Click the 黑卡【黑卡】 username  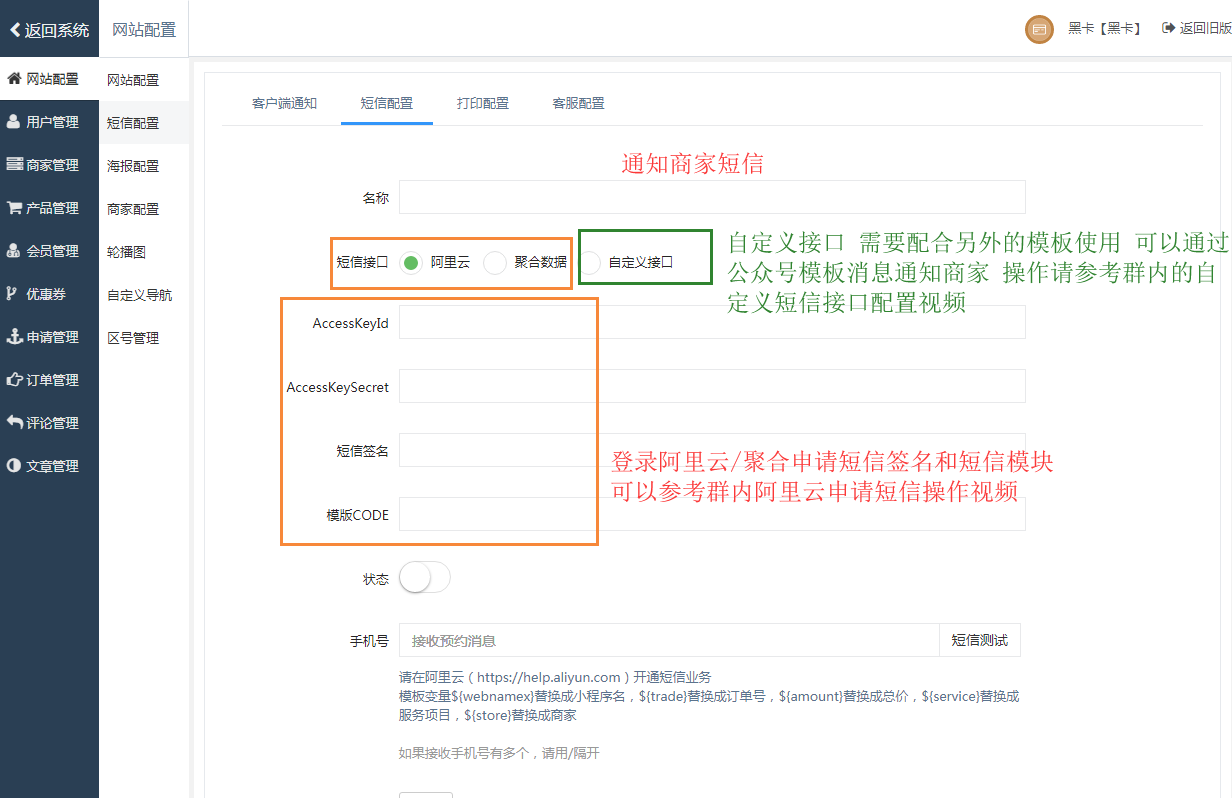(1105, 28)
